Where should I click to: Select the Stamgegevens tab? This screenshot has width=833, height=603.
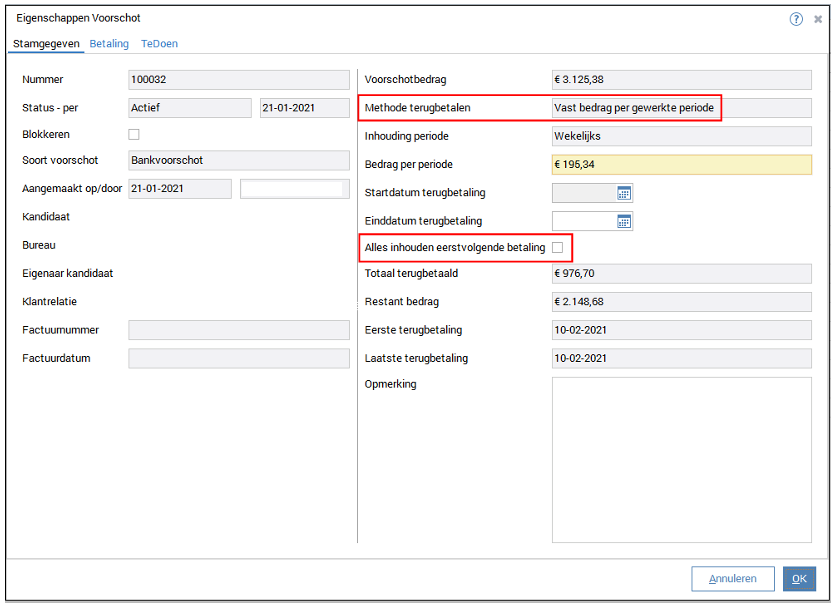tap(46, 44)
